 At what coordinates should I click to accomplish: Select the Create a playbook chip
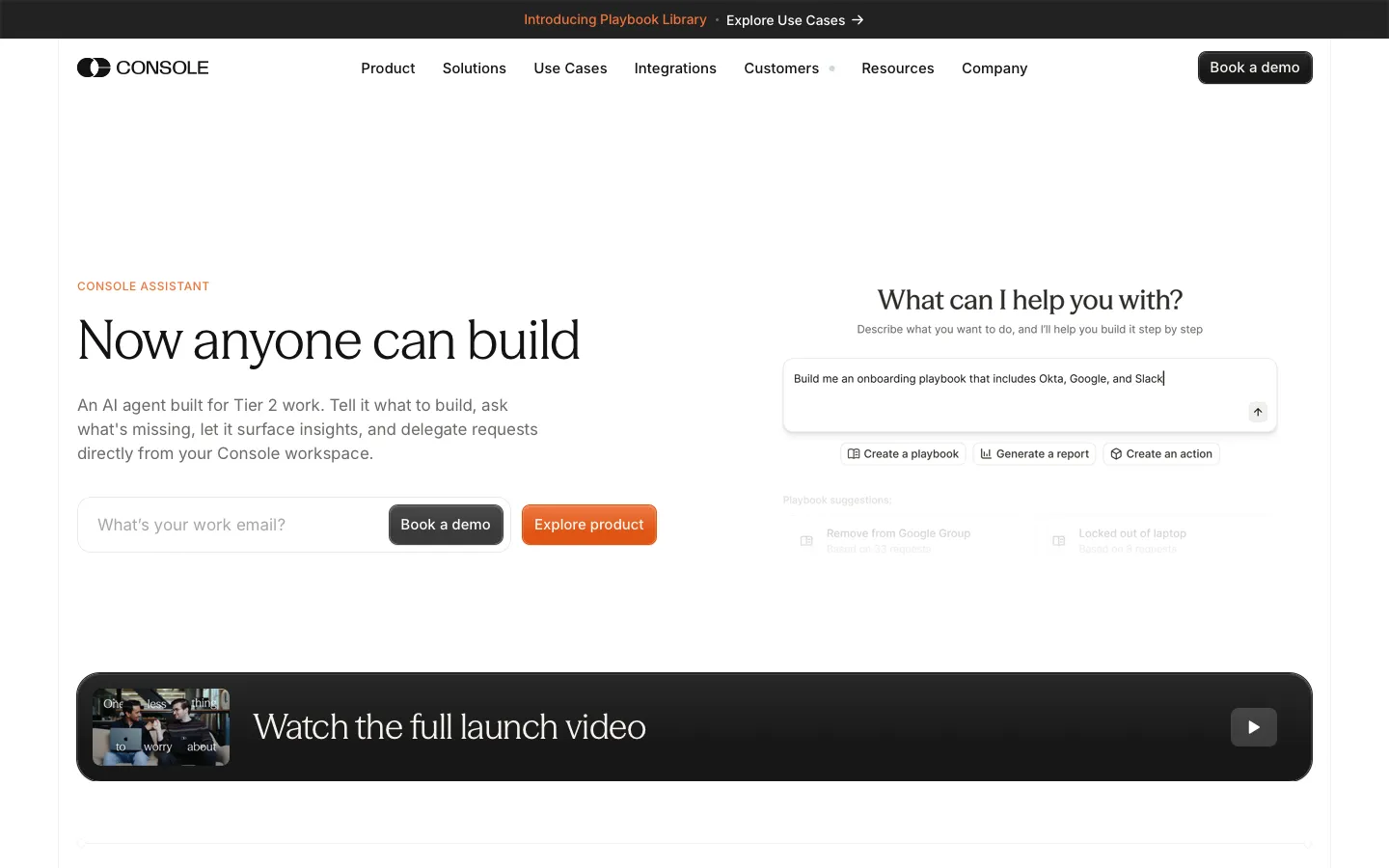click(x=903, y=454)
